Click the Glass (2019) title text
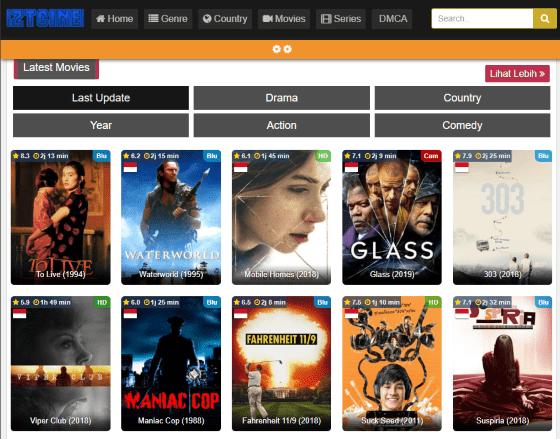560x439 pixels. [x=392, y=274]
